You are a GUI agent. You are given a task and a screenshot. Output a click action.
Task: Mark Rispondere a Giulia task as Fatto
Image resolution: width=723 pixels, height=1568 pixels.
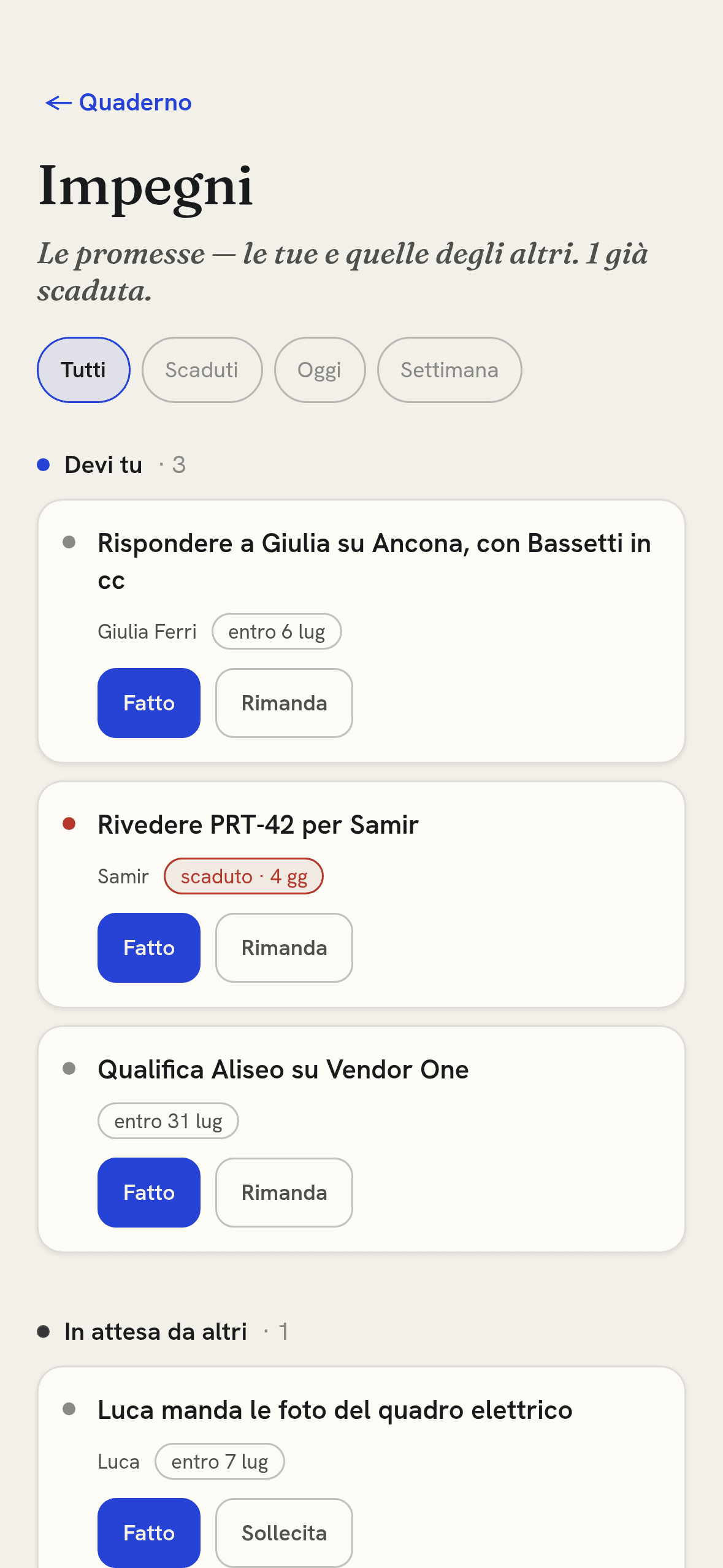[149, 703]
